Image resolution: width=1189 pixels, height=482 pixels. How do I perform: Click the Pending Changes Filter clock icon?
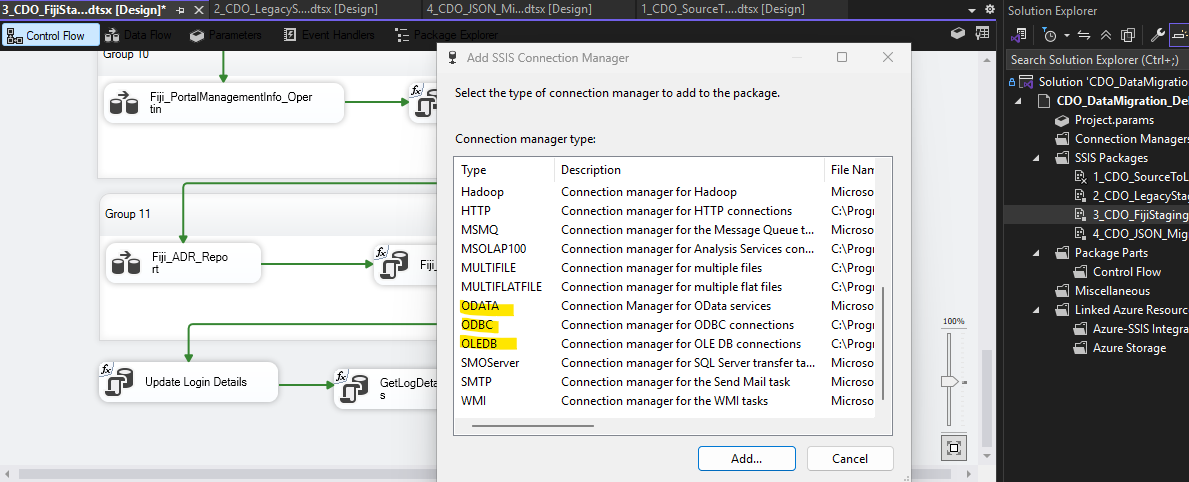(x=1049, y=35)
